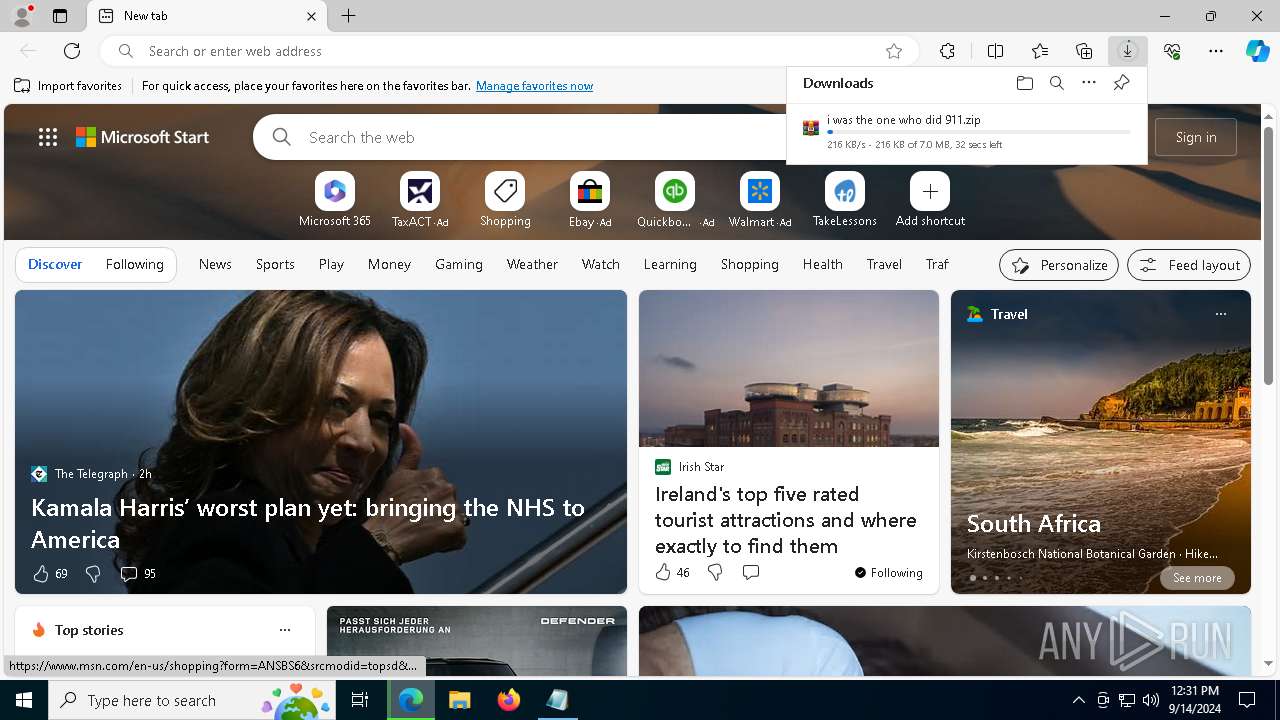Toggle Split screen view
The width and height of the screenshot is (1280, 720).
[x=995, y=51]
